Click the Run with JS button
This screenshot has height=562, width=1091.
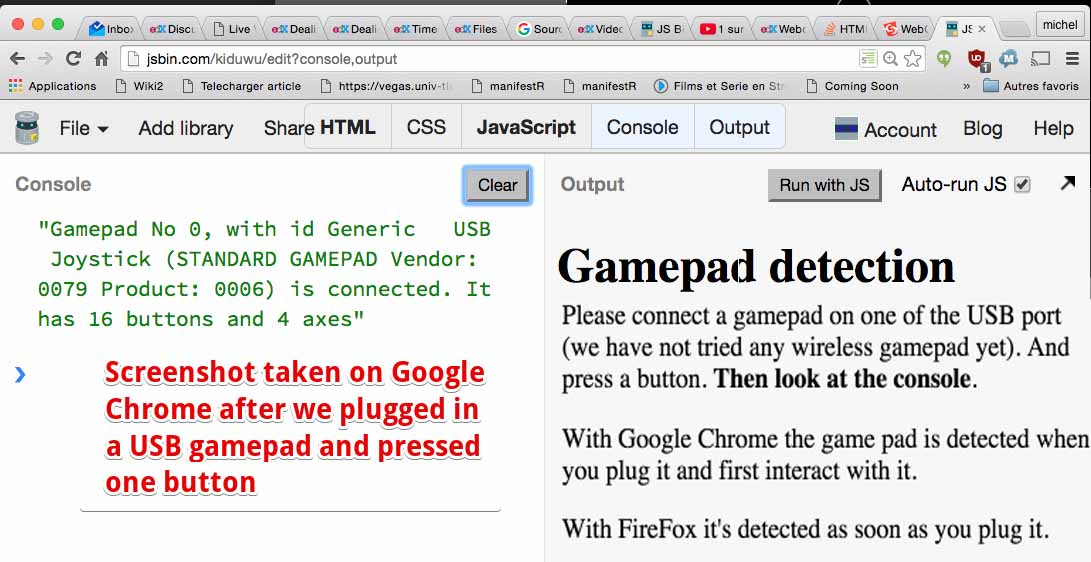(825, 185)
